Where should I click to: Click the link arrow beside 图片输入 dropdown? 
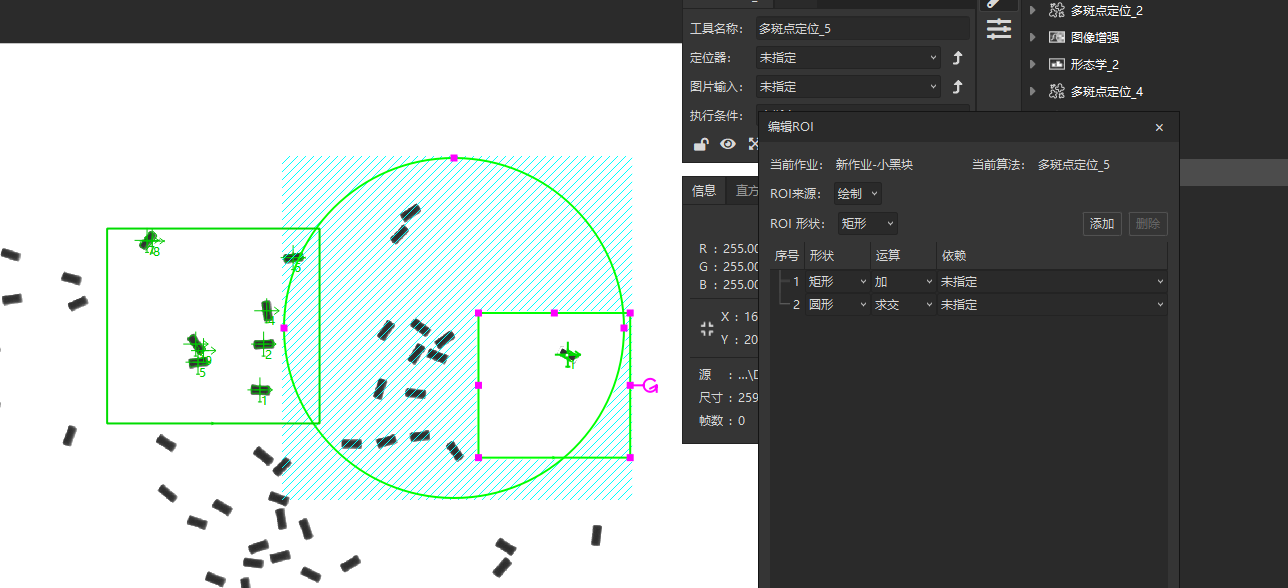957,87
